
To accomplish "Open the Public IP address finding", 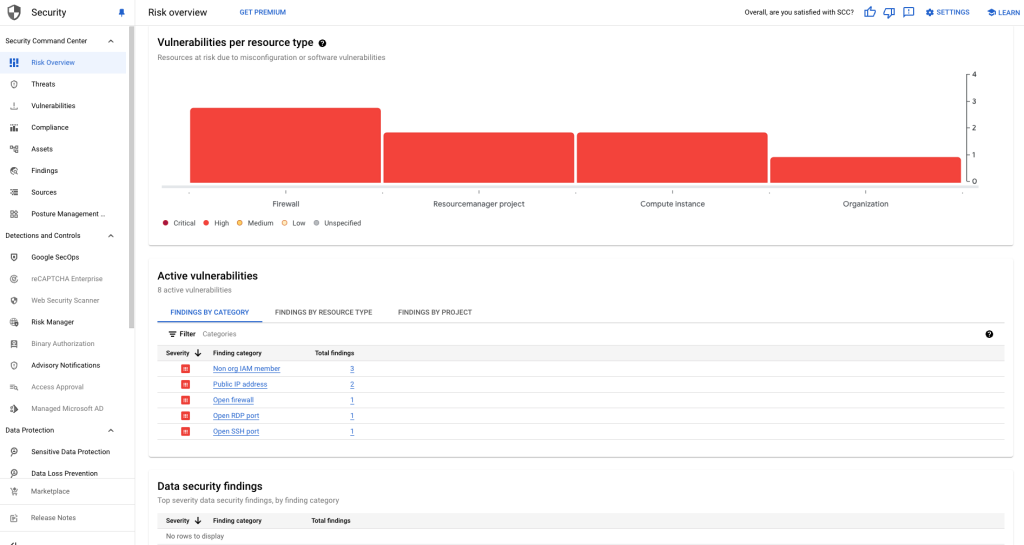I will [x=240, y=384].
